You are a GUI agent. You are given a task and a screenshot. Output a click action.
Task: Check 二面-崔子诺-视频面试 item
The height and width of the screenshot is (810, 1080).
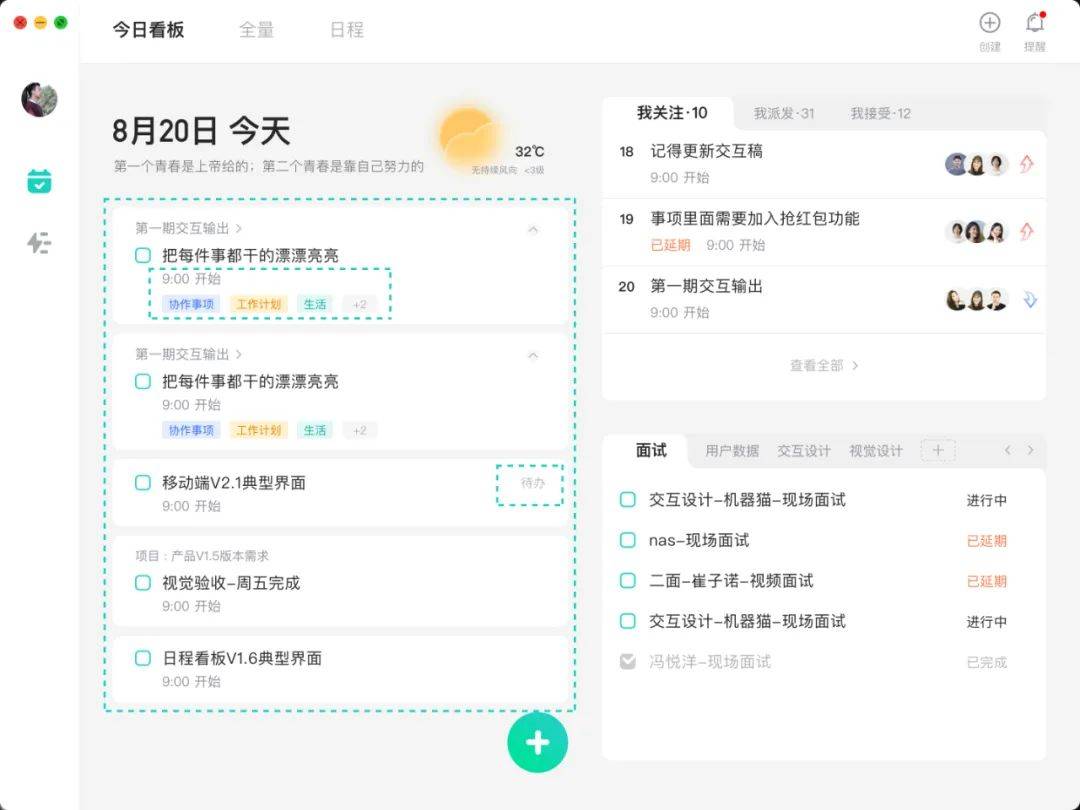point(627,581)
